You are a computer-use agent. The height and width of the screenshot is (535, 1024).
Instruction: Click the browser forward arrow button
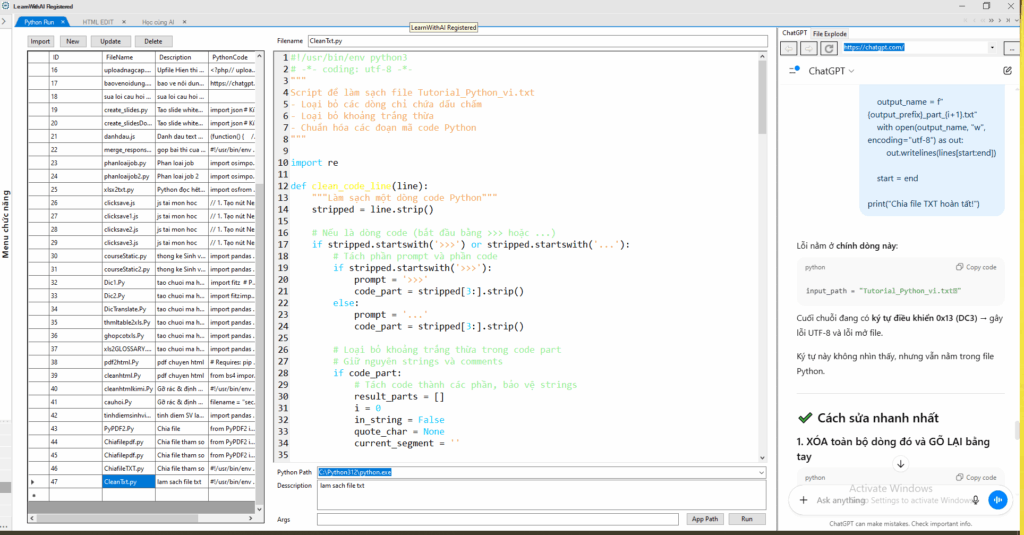pos(809,47)
